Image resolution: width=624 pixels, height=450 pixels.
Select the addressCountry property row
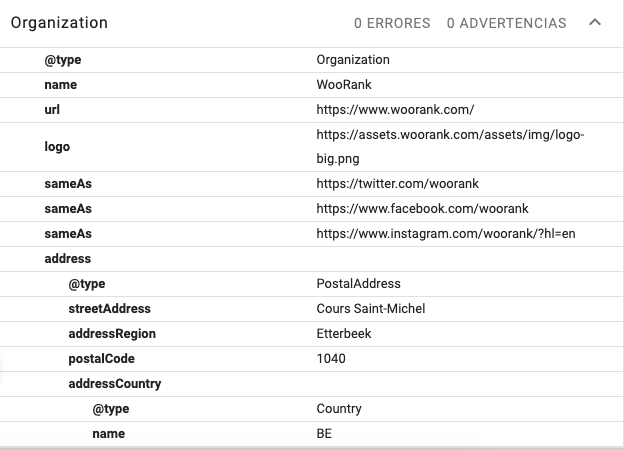click(114, 384)
